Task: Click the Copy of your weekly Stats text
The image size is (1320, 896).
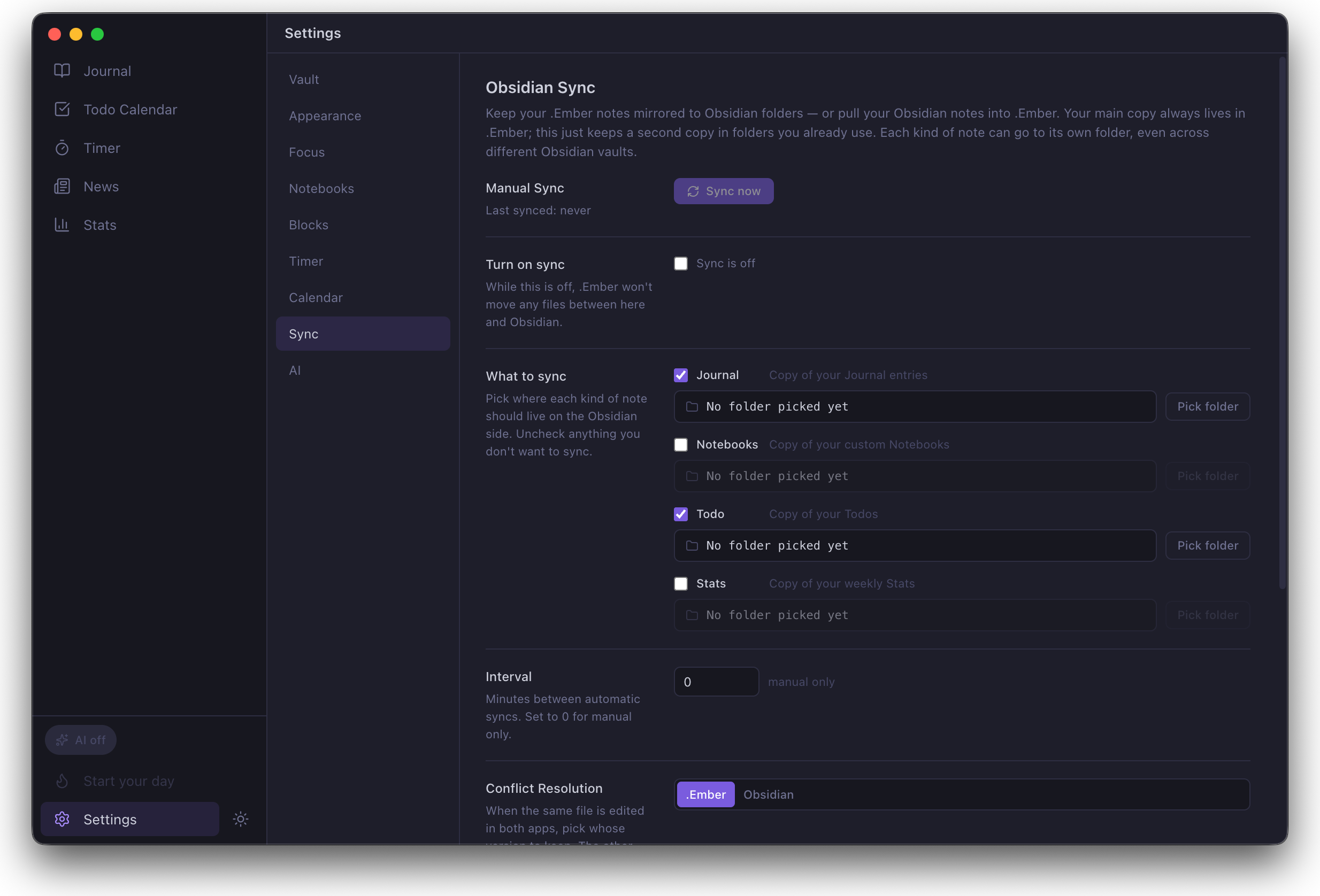Action: [x=842, y=584]
